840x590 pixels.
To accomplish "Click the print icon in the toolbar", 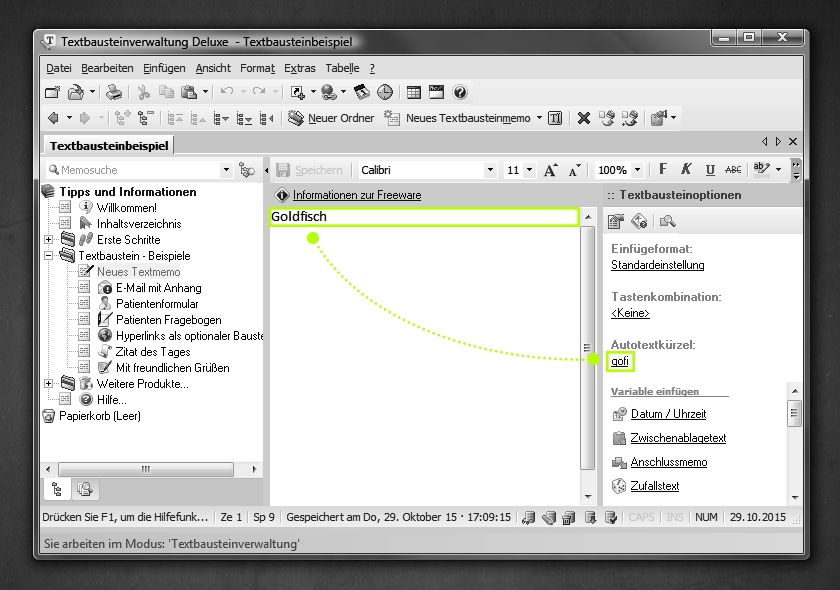I will pos(114,93).
